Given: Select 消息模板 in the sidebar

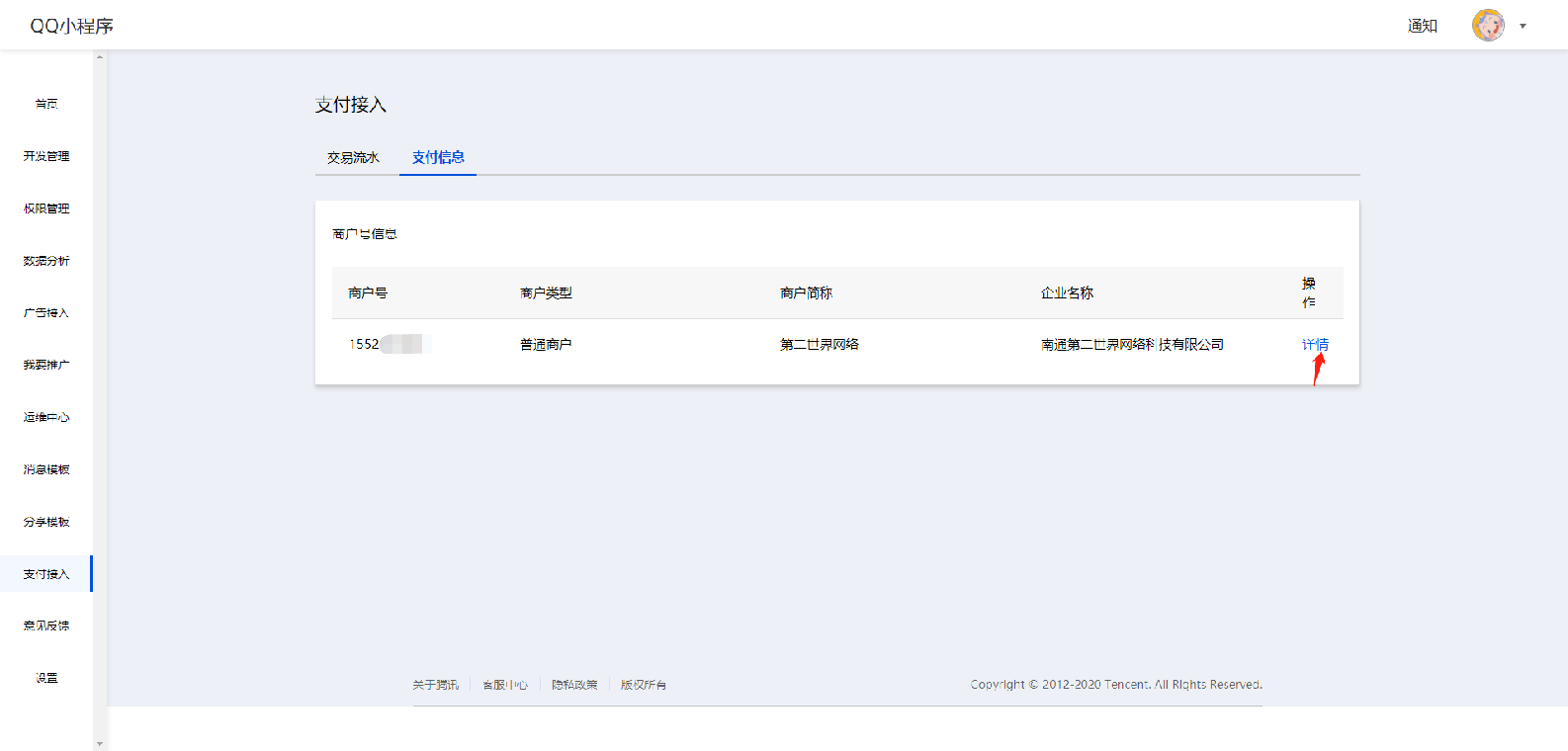Looking at the screenshot, I should (x=46, y=469).
